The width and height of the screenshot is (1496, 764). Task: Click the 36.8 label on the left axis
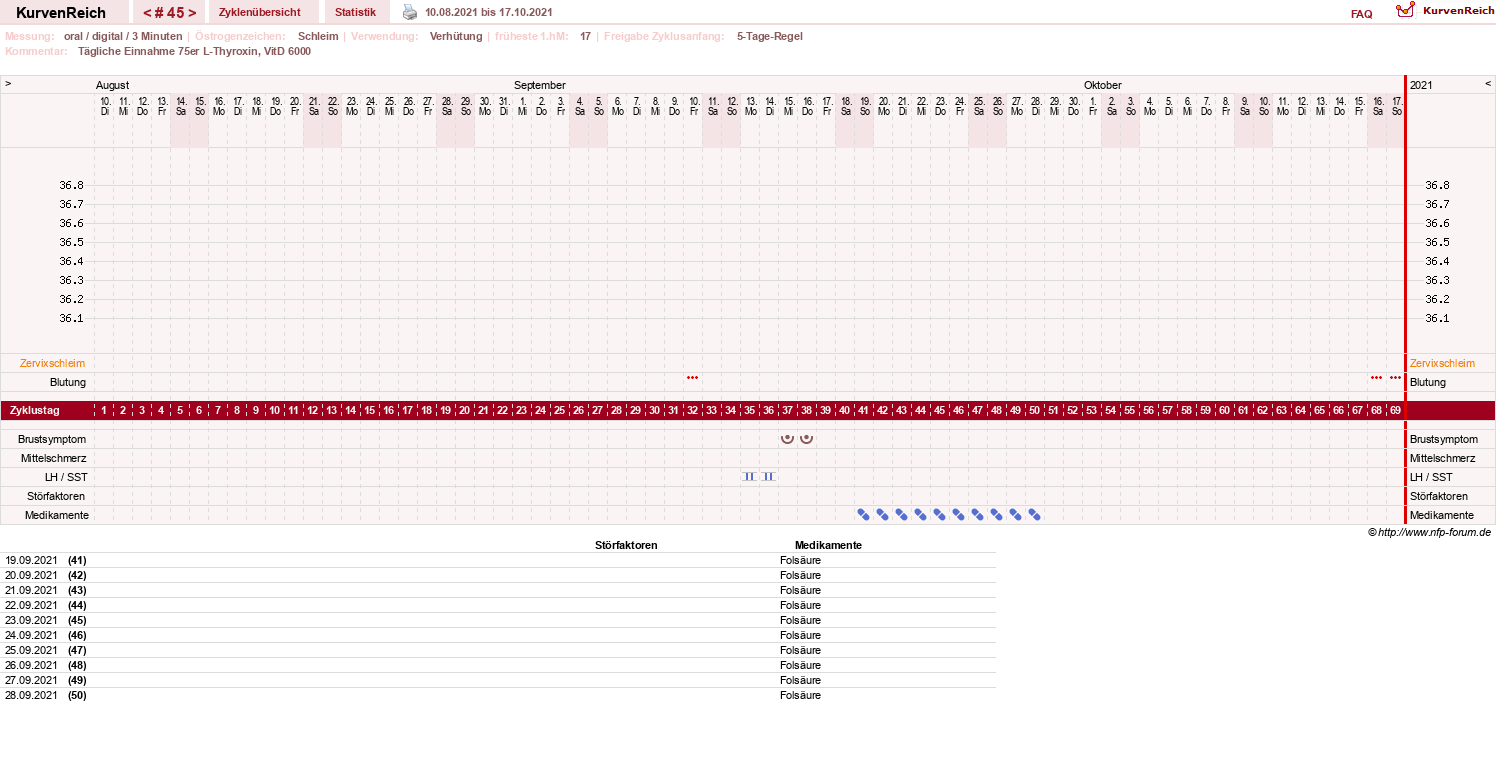(72, 185)
